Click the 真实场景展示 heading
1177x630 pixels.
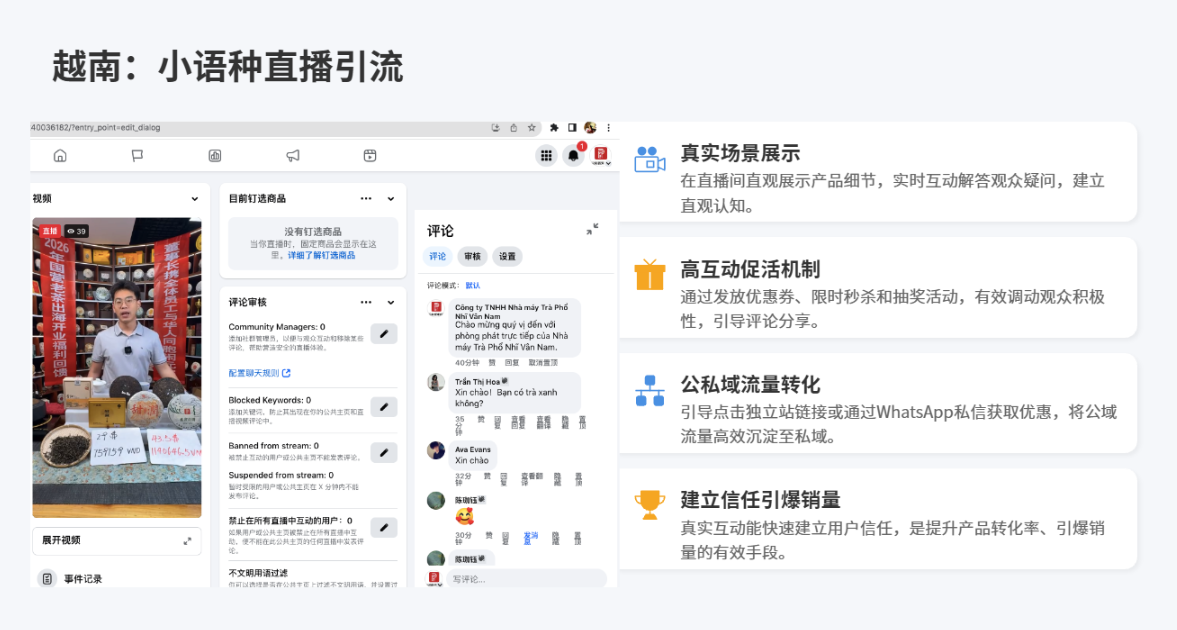click(740, 153)
